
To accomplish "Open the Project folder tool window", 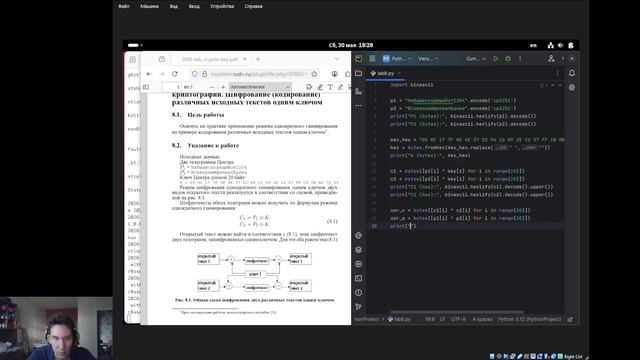I will pyautogui.click(x=358, y=73).
